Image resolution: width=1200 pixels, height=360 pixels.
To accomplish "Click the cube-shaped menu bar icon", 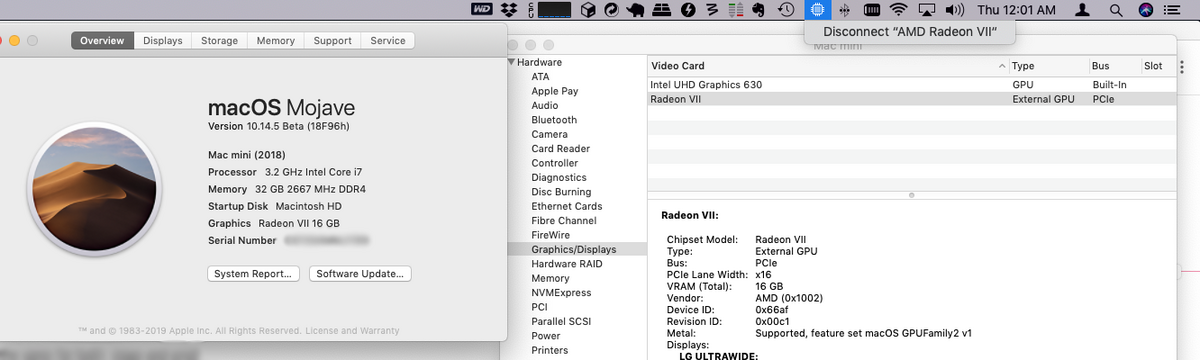I will click(587, 10).
